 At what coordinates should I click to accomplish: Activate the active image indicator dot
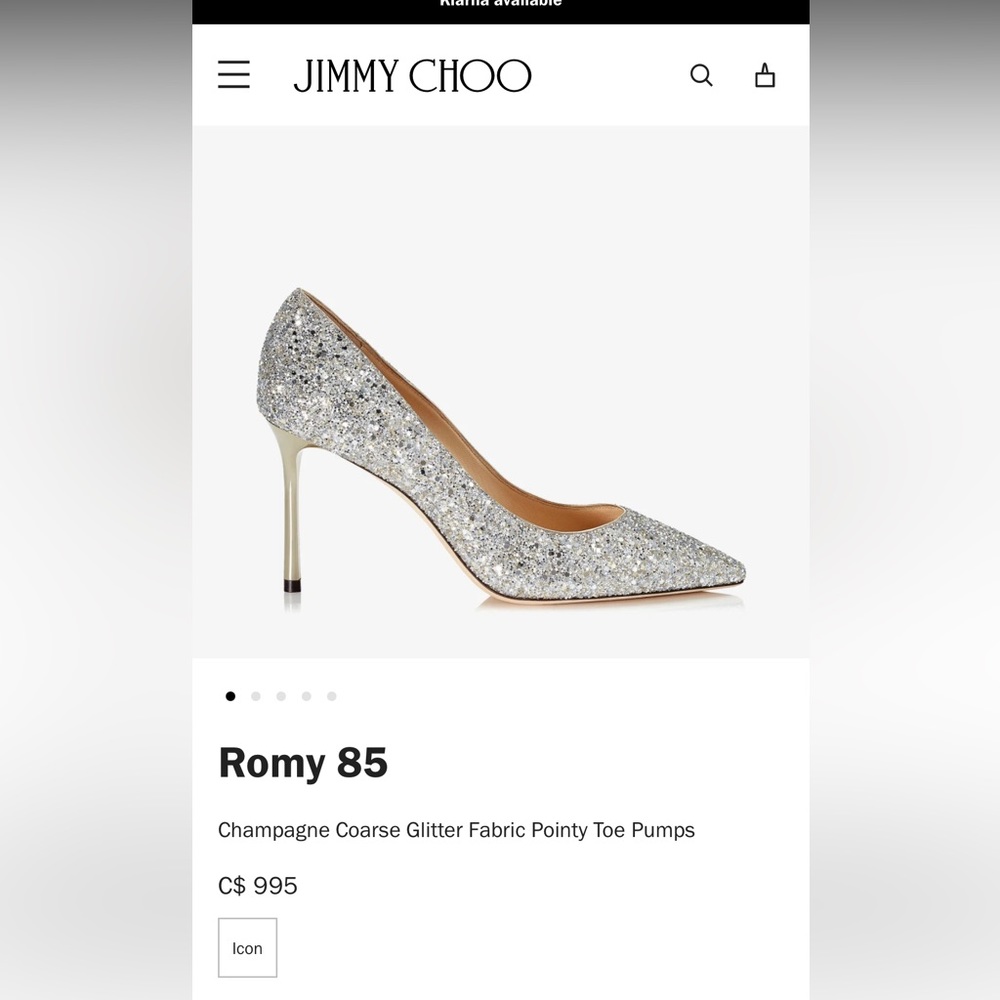[x=230, y=695]
